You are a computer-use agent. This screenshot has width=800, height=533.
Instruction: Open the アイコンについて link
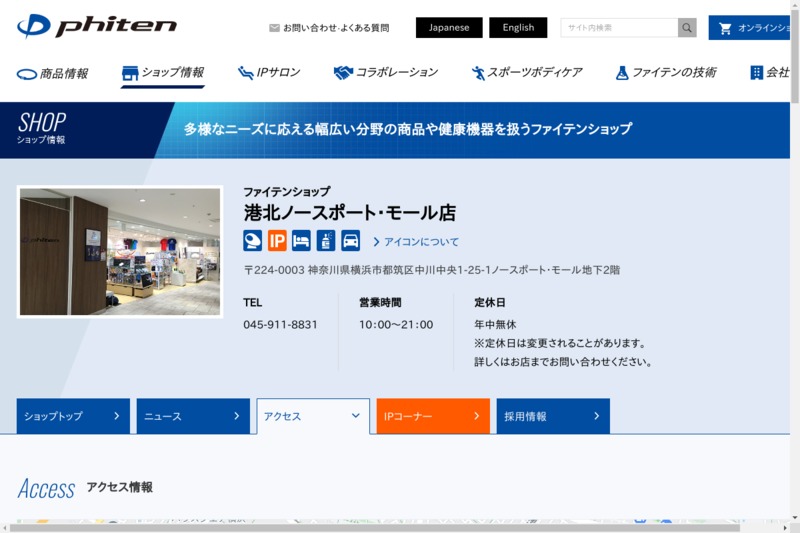tap(416, 242)
